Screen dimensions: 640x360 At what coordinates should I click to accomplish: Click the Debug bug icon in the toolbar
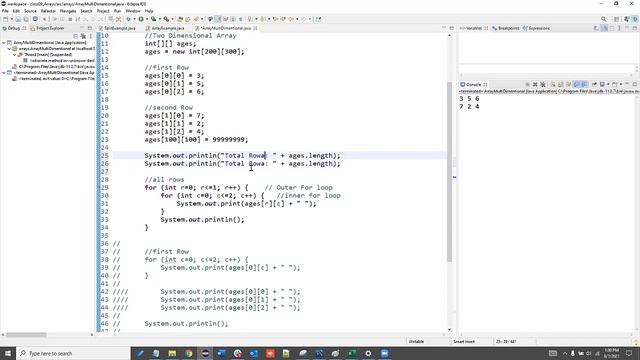(x=128, y=19)
